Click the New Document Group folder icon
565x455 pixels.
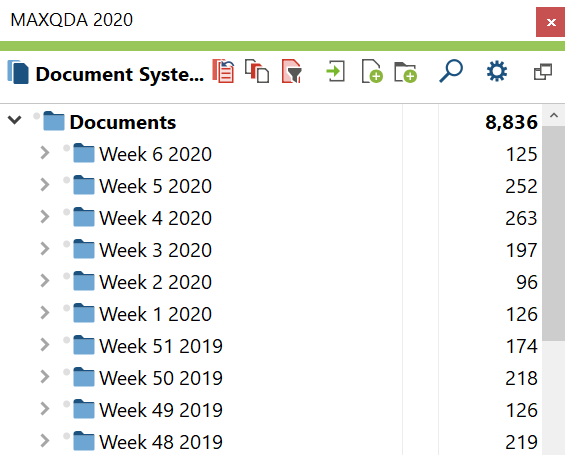[406, 72]
